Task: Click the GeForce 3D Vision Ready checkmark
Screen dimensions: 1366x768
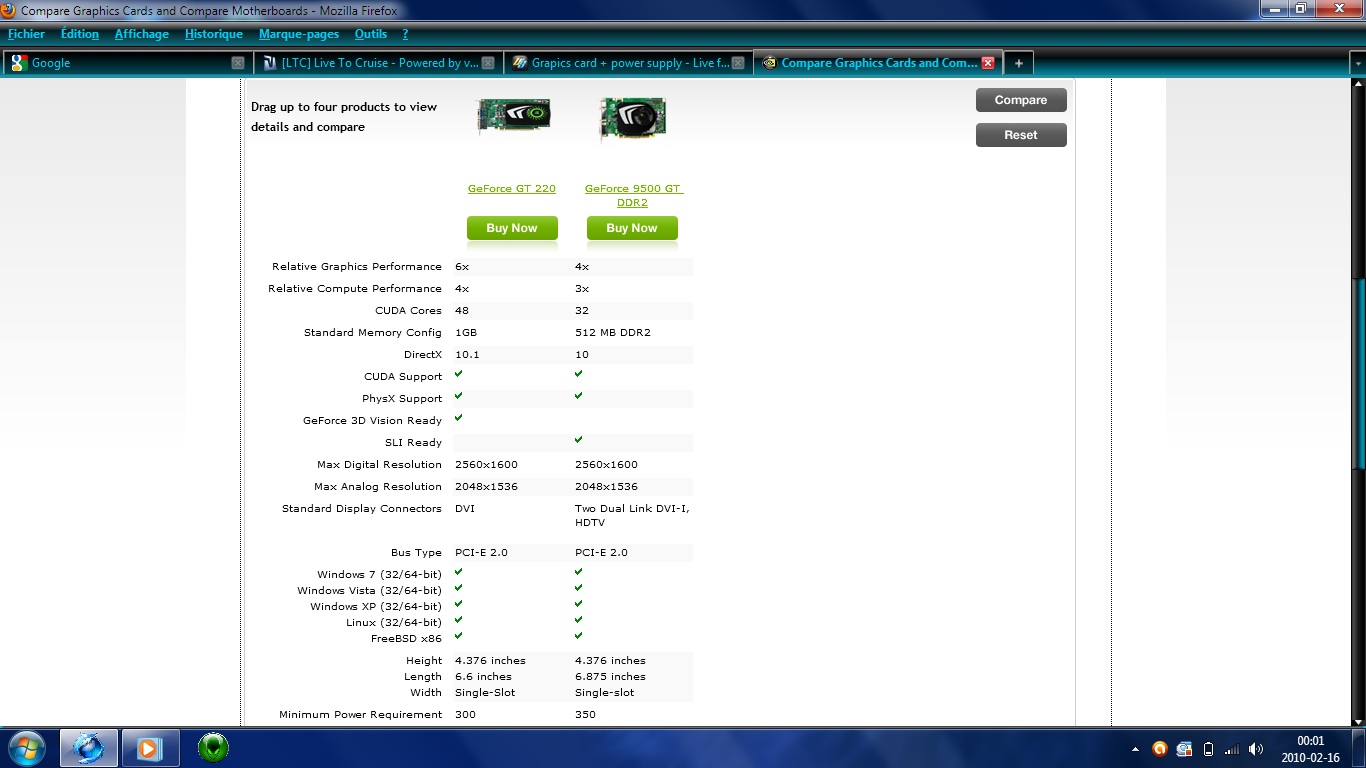Action: coord(459,418)
